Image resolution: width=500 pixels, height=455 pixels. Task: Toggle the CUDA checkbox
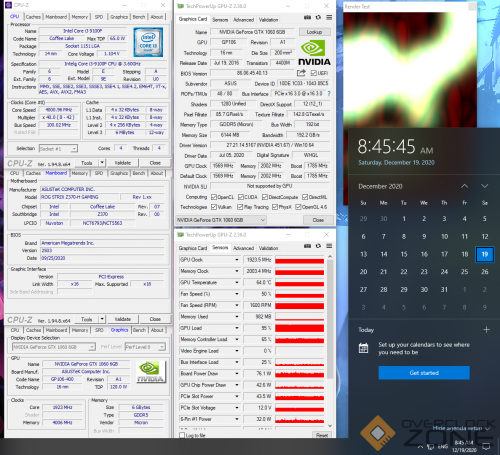[241, 197]
